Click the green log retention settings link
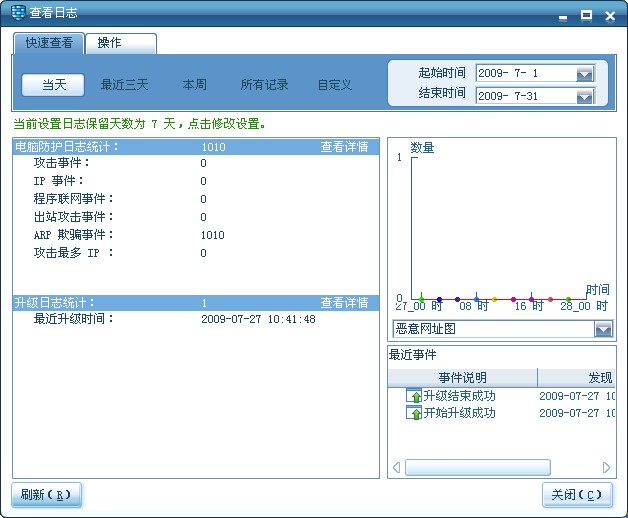The width and height of the screenshot is (628, 518). coord(139,124)
